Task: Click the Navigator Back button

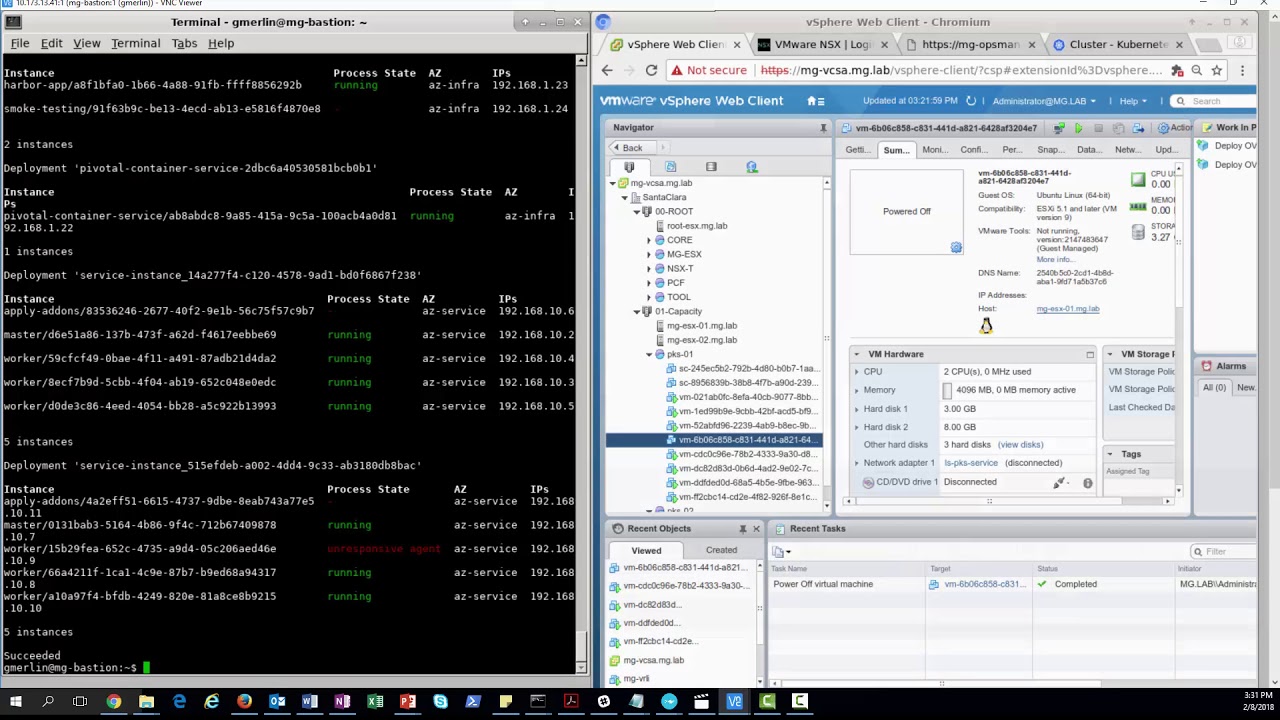Action: pos(627,148)
